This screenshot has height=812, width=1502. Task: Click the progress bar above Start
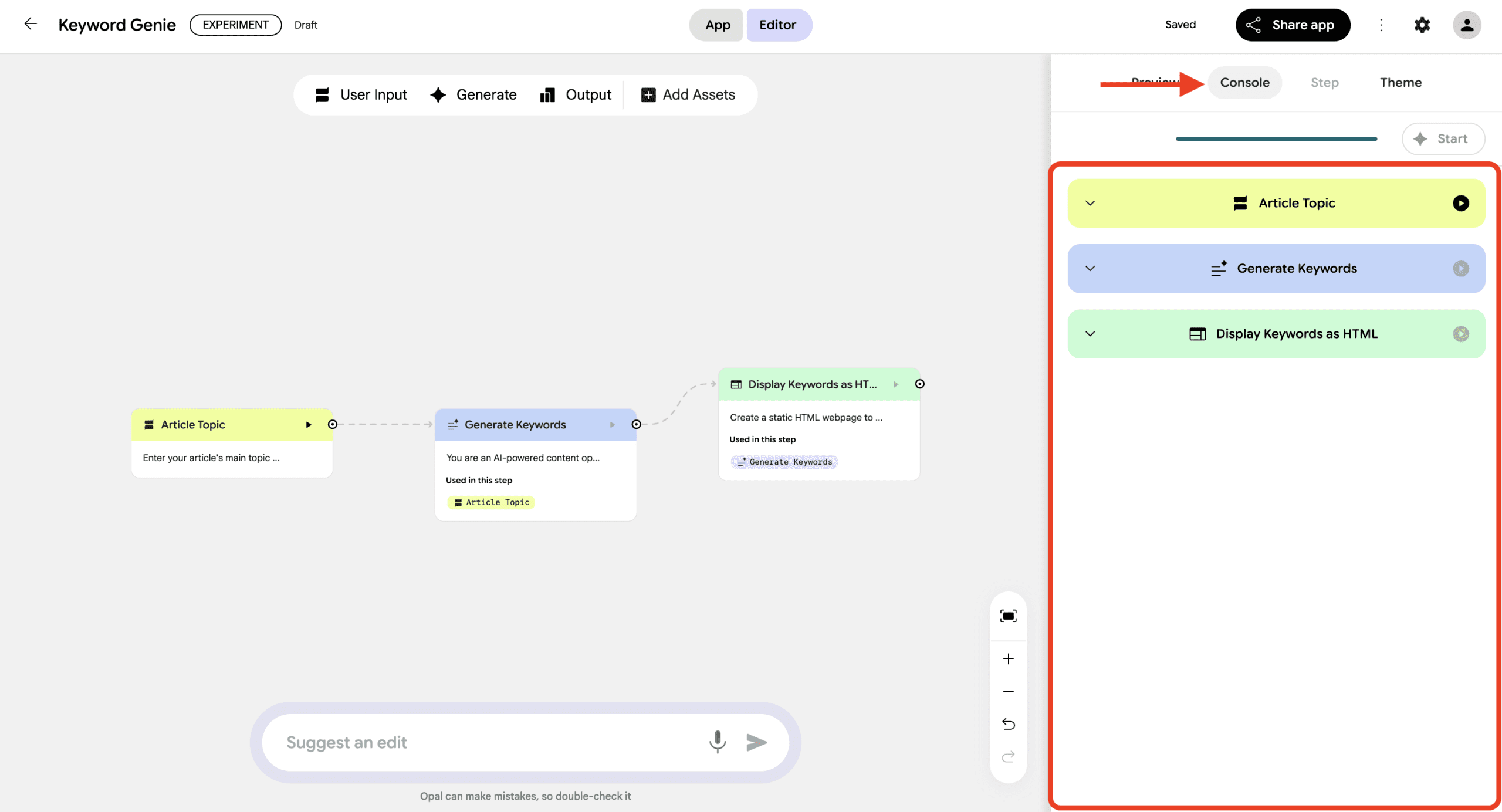[1277, 138]
